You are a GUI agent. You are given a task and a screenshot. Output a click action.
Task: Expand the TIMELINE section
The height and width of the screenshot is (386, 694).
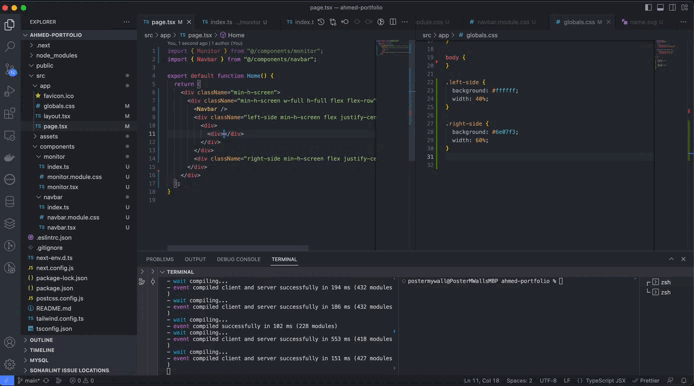tap(79, 350)
